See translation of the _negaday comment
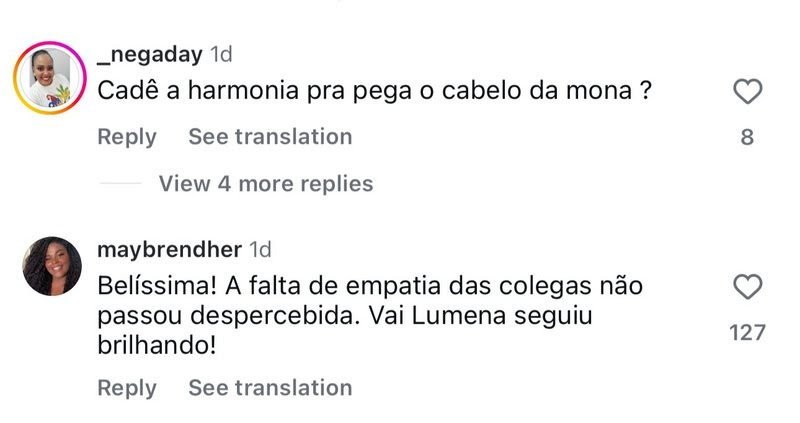 pos(270,137)
